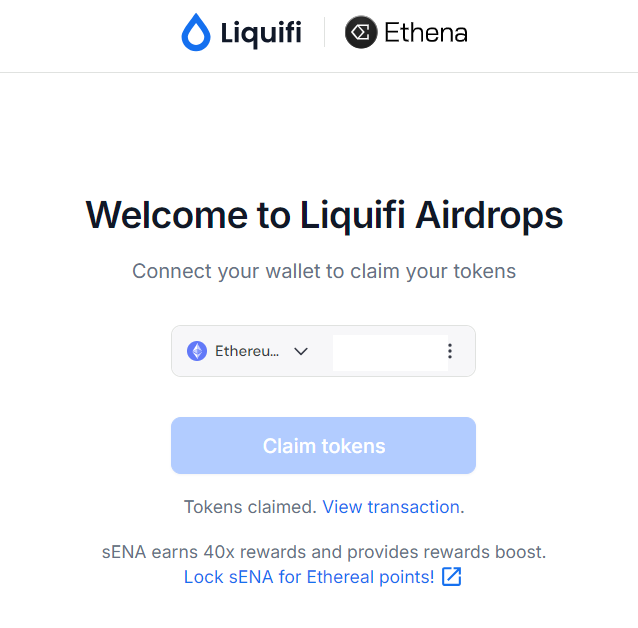Expand the network chevron arrow
The height and width of the screenshot is (628, 638).
coord(301,351)
